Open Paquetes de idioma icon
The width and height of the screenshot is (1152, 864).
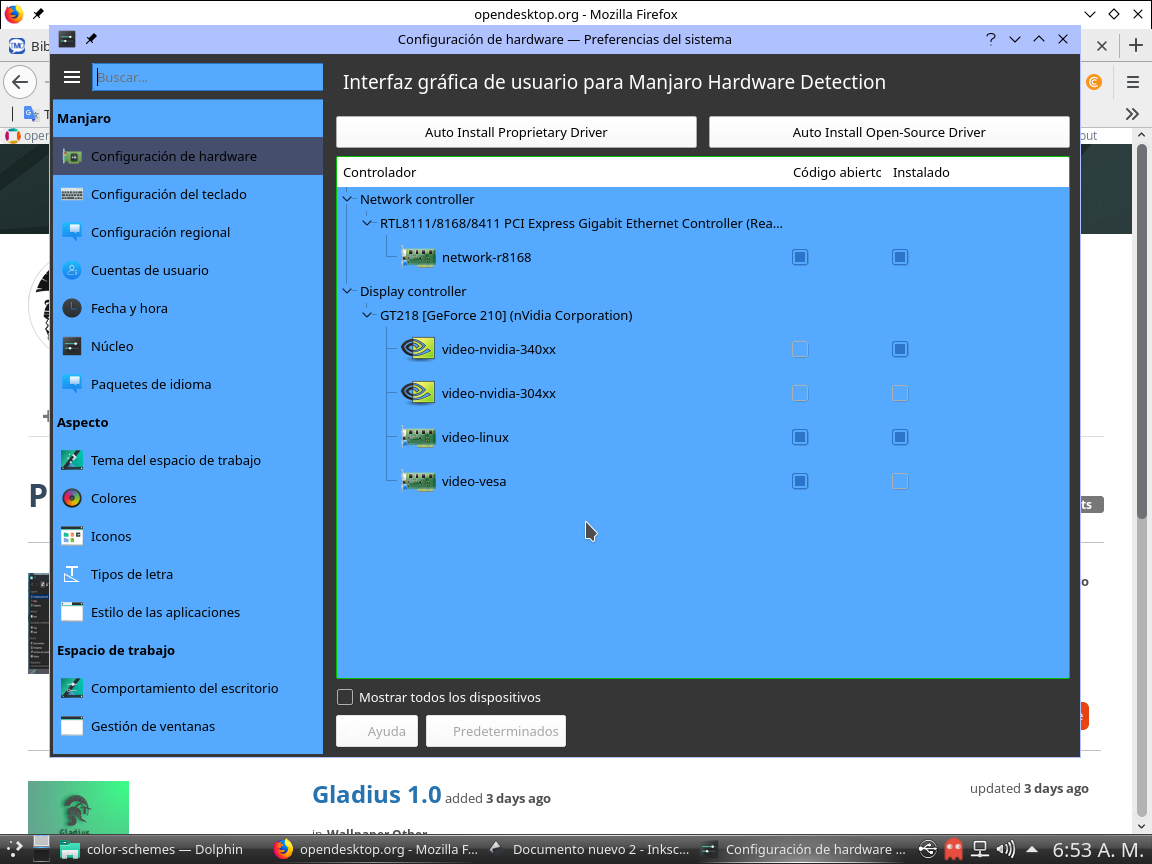[x=72, y=384]
